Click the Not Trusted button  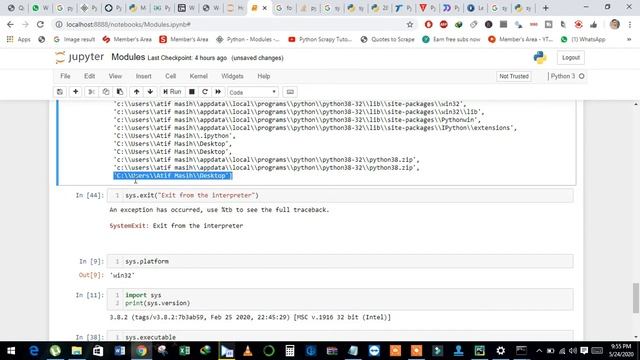coord(514,76)
